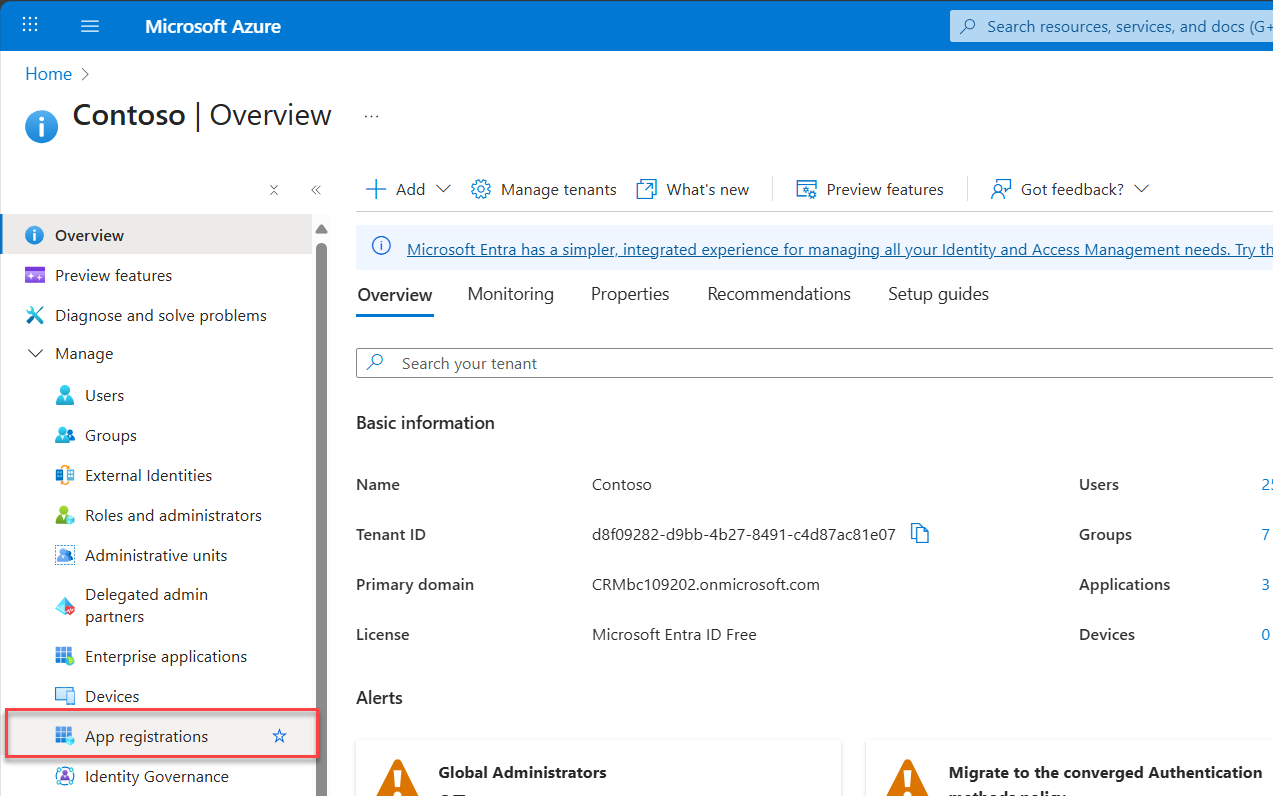The height and width of the screenshot is (796, 1273).
Task: Click the sidebar scrollbar up arrow
Action: tap(321, 229)
